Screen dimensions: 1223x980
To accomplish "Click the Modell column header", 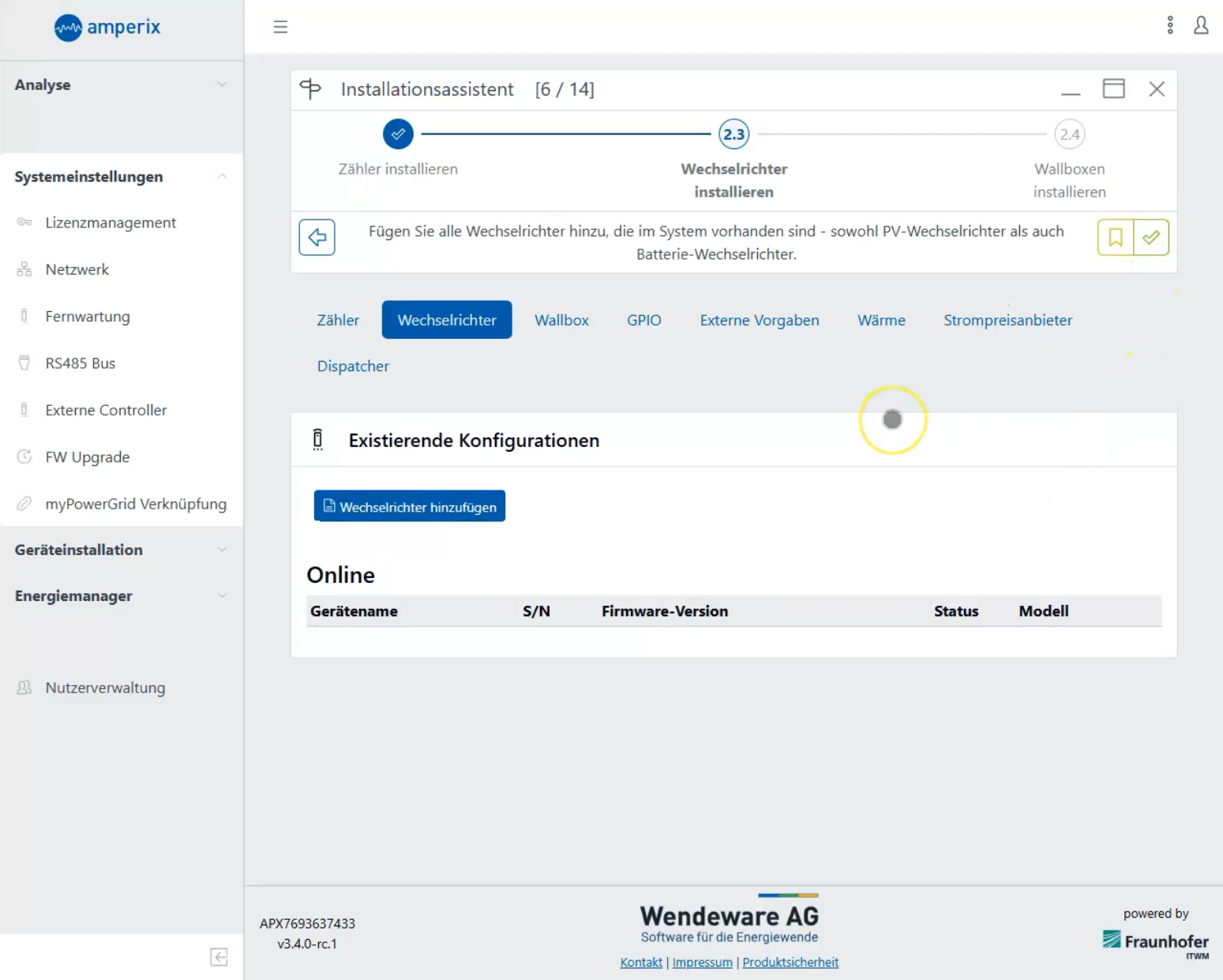I will click(x=1044, y=611).
